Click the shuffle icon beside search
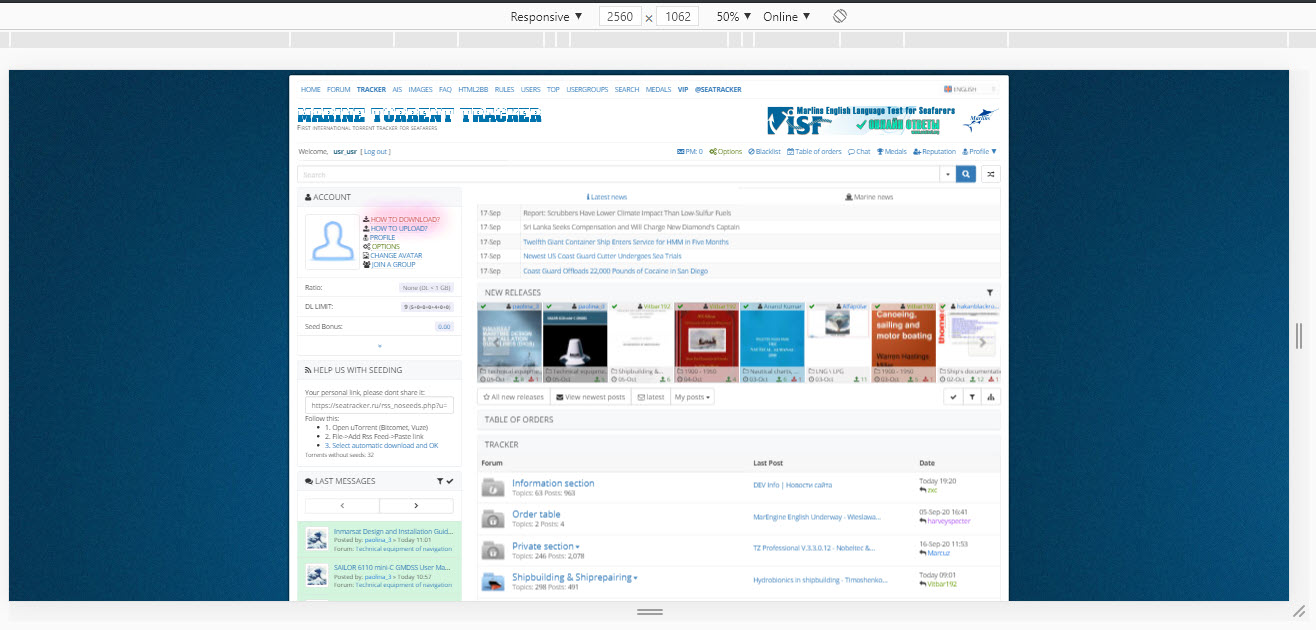The width and height of the screenshot is (1316, 630). 990,174
